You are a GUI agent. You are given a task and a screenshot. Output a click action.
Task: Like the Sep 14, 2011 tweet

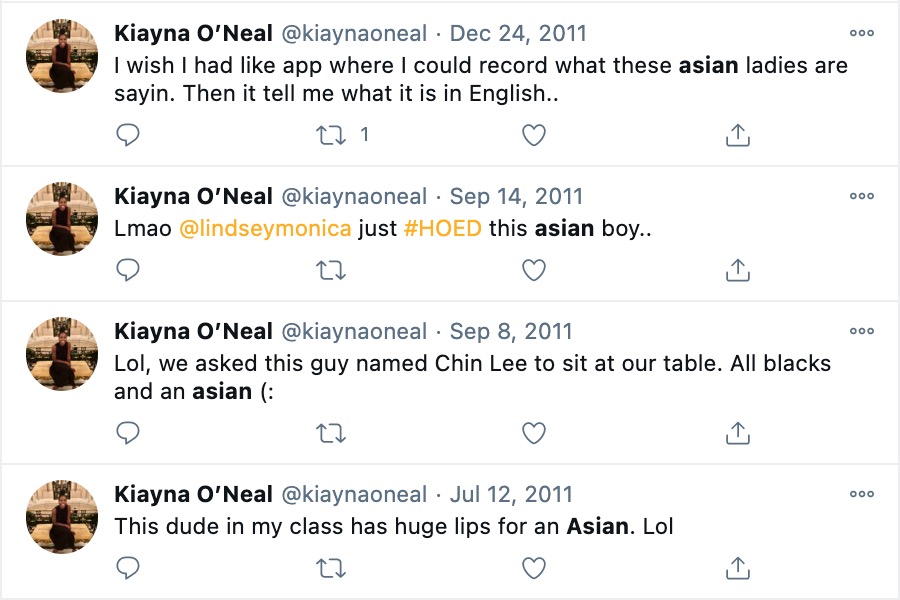(x=534, y=269)
